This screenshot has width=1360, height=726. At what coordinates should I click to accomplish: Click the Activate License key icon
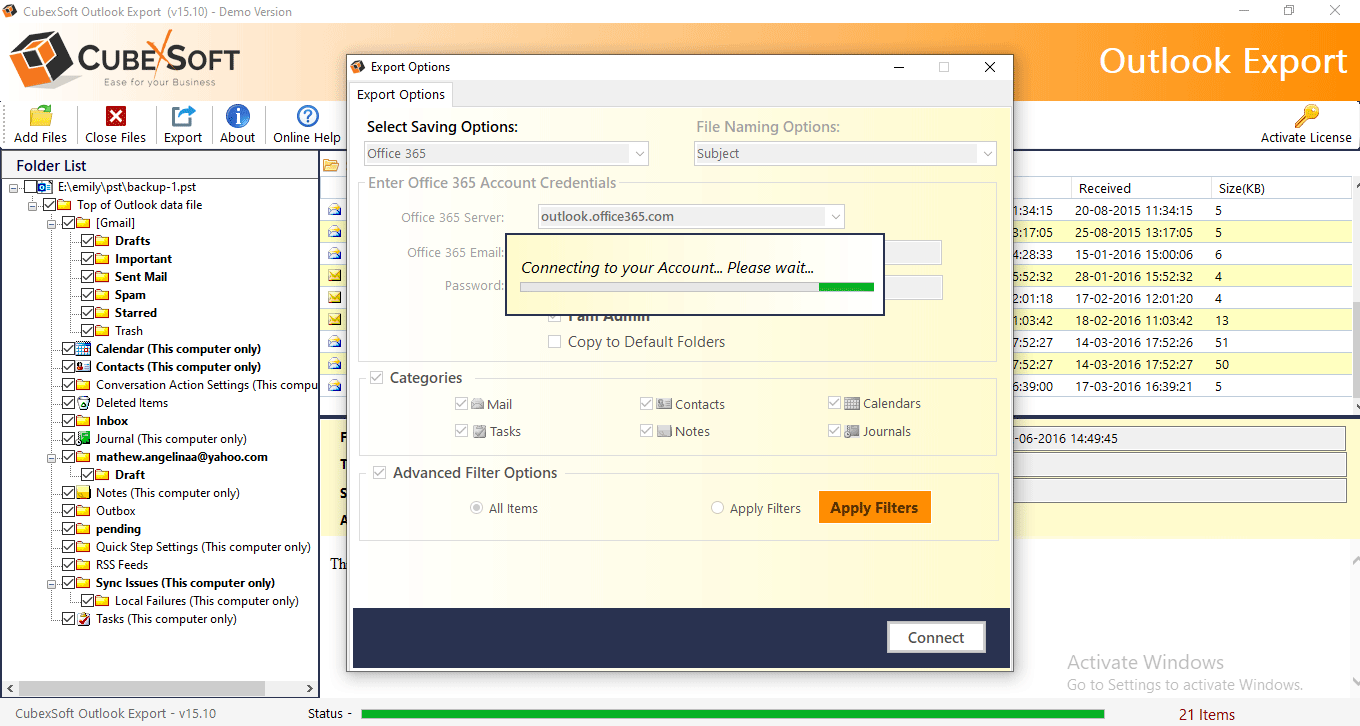[1306, 116]
